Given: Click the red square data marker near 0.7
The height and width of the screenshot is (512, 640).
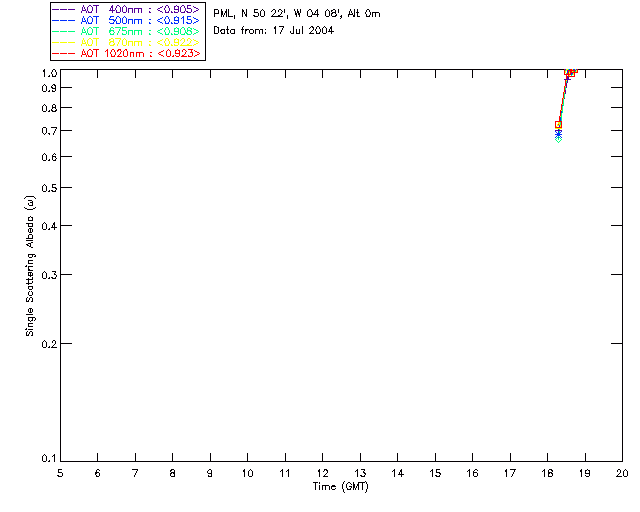Looking at the screenshot, I should (558, 125).
